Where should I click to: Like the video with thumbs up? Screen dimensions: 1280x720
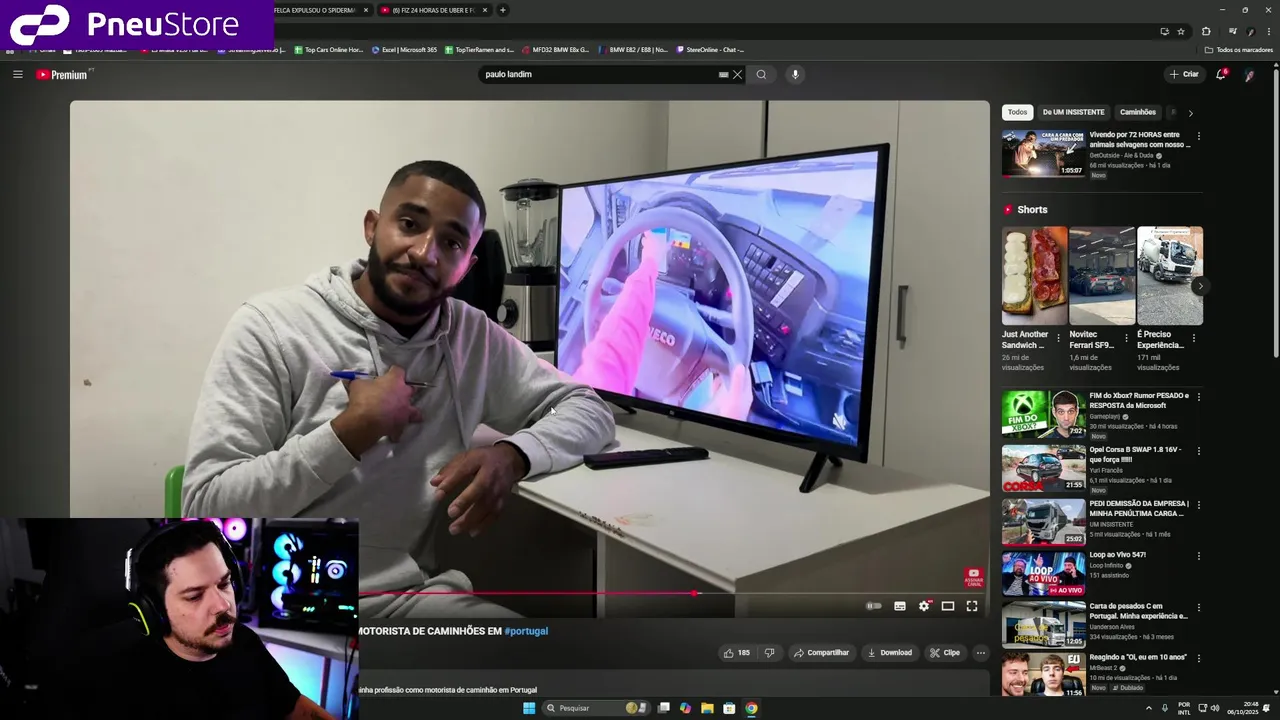737,653
